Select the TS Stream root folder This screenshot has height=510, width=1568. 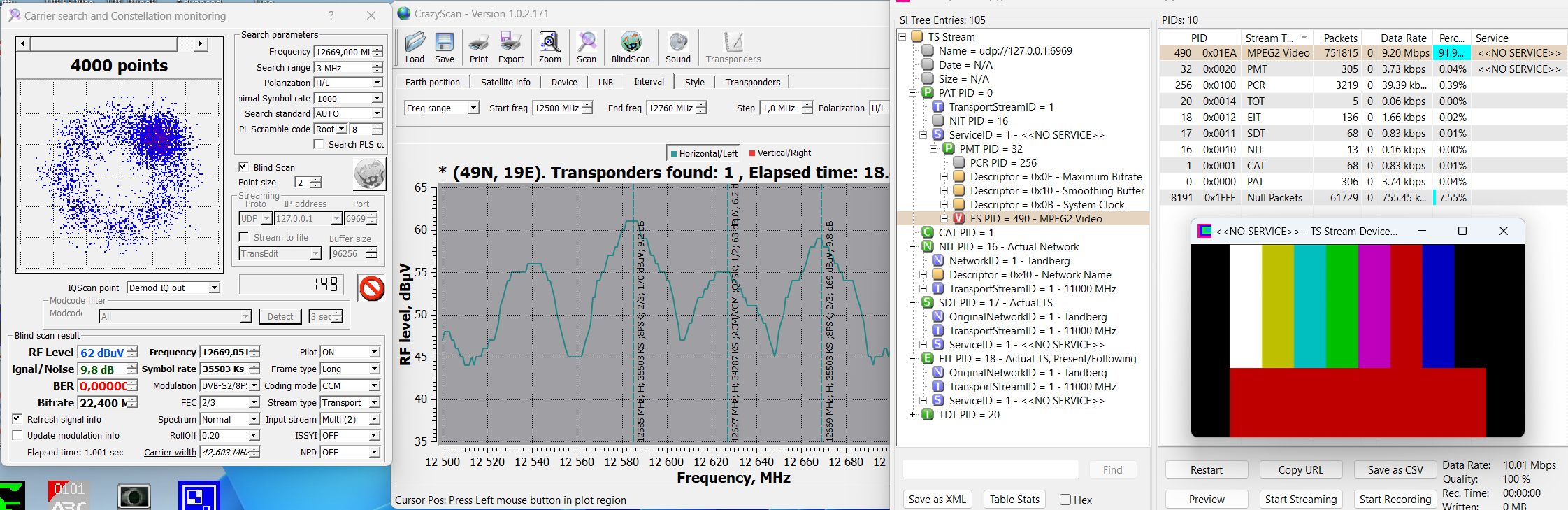coord(951,36)
